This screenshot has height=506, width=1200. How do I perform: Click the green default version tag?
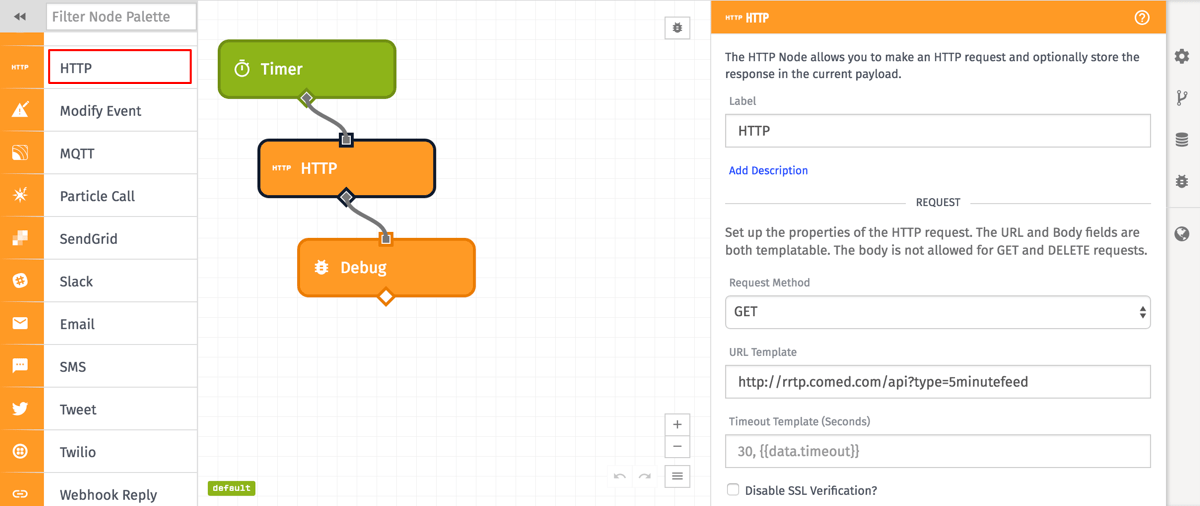click(x=231, y=488)
